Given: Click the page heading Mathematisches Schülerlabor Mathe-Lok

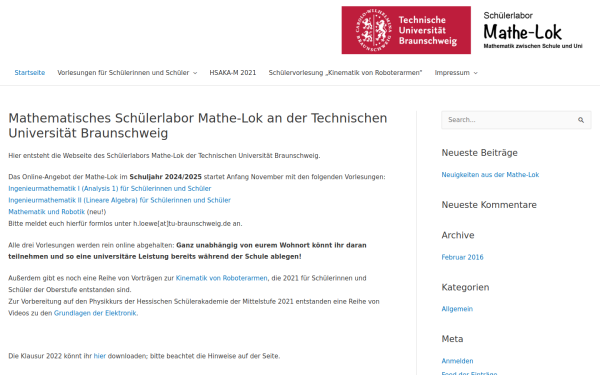Looking at the screenshot, I should point(198,126).
